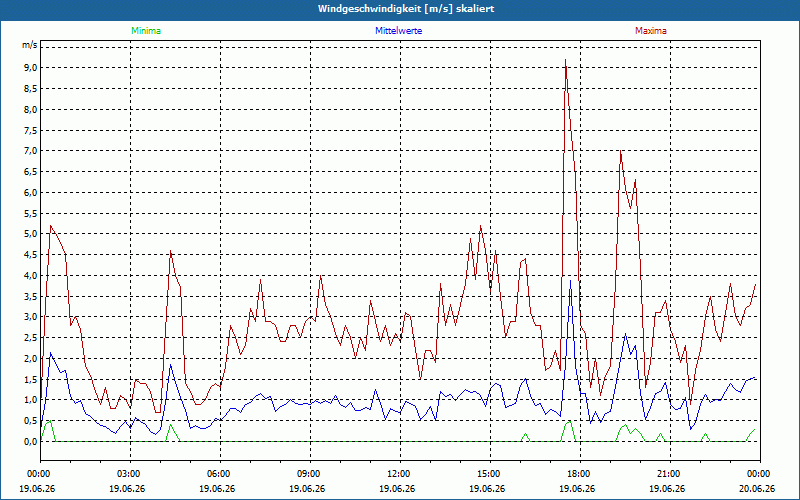Click the '5,0' y-axis value
This screenshot has width=800, height=500.
click(31, 234)
